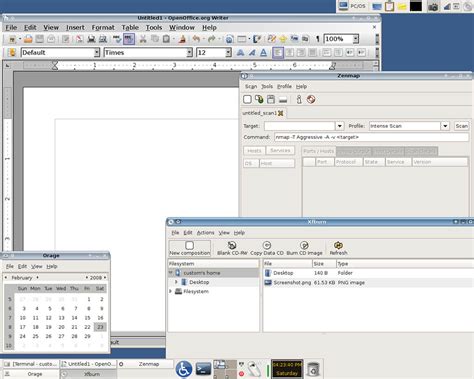
Task: Open the Default paragraph style dropdown
Action: pos(96,52)
